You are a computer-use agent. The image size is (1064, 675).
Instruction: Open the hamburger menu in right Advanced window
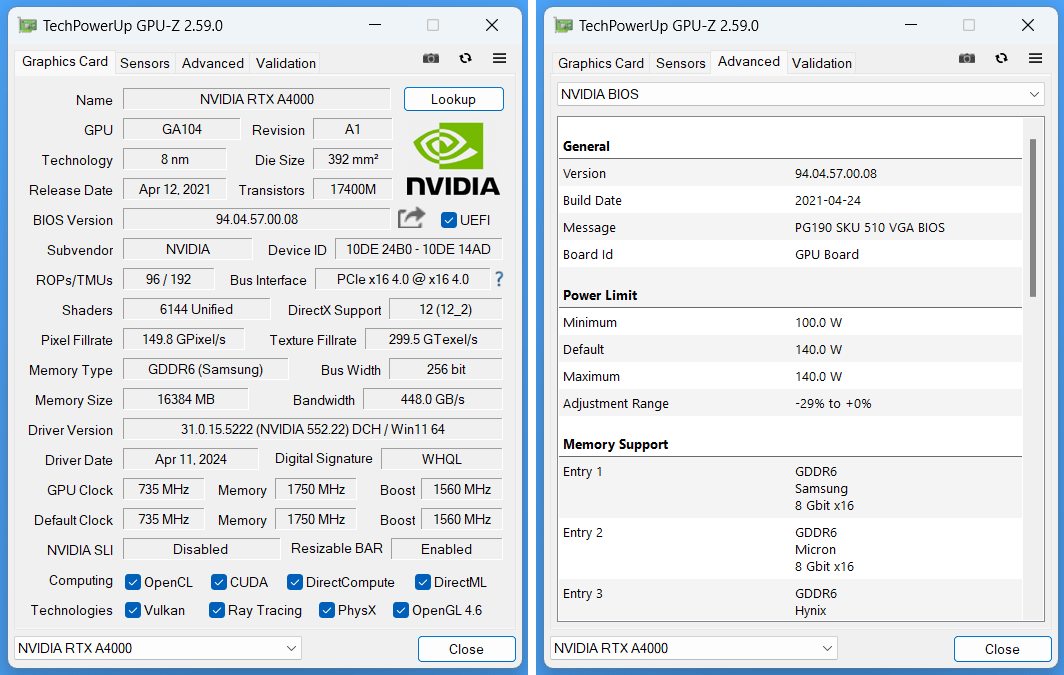[x=1036, y=58]
